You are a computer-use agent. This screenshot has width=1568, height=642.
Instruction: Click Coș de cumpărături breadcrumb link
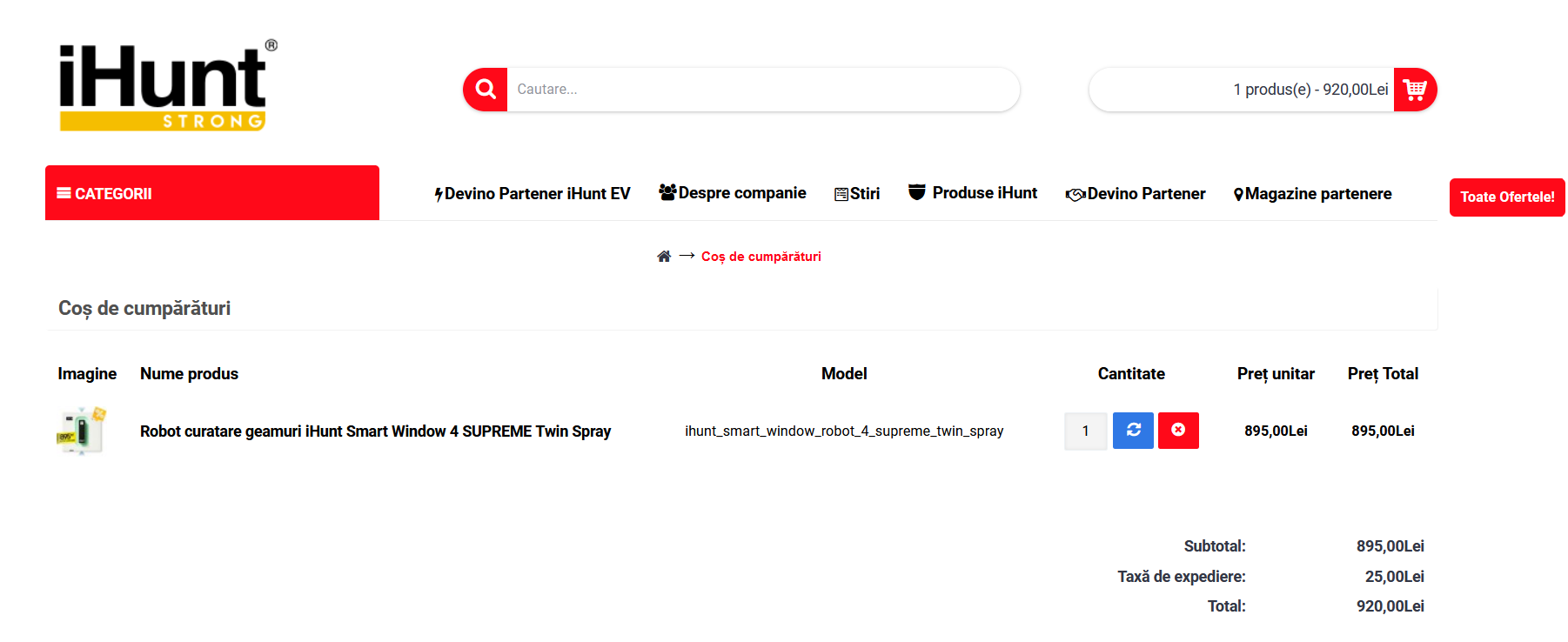[761, 257]
